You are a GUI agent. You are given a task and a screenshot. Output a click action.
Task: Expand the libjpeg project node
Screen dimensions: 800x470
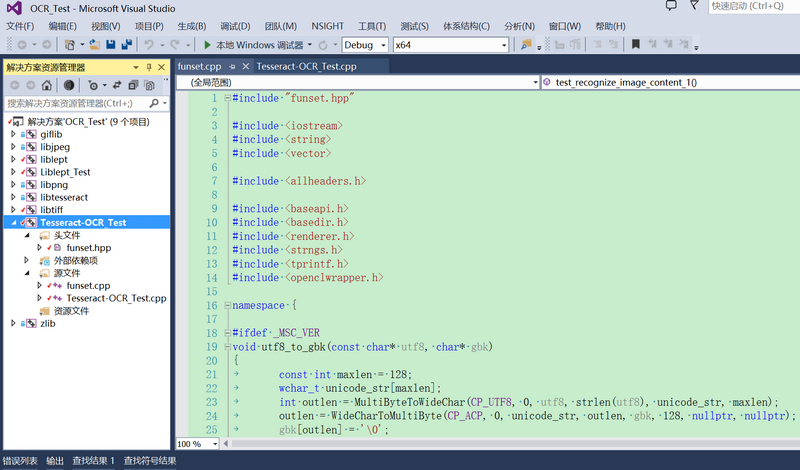[x=13, y=146]
